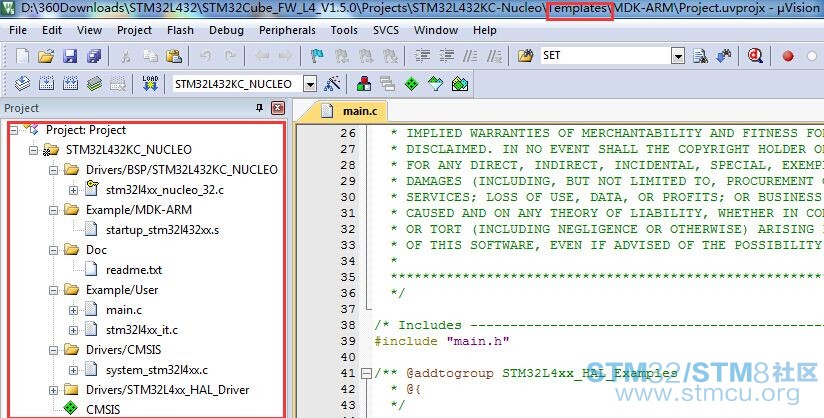The height and width of the screenshot is (418, 824).
Task: Open Manage Run-Time Environment with the green diamond icon
Action: point(411,84)
